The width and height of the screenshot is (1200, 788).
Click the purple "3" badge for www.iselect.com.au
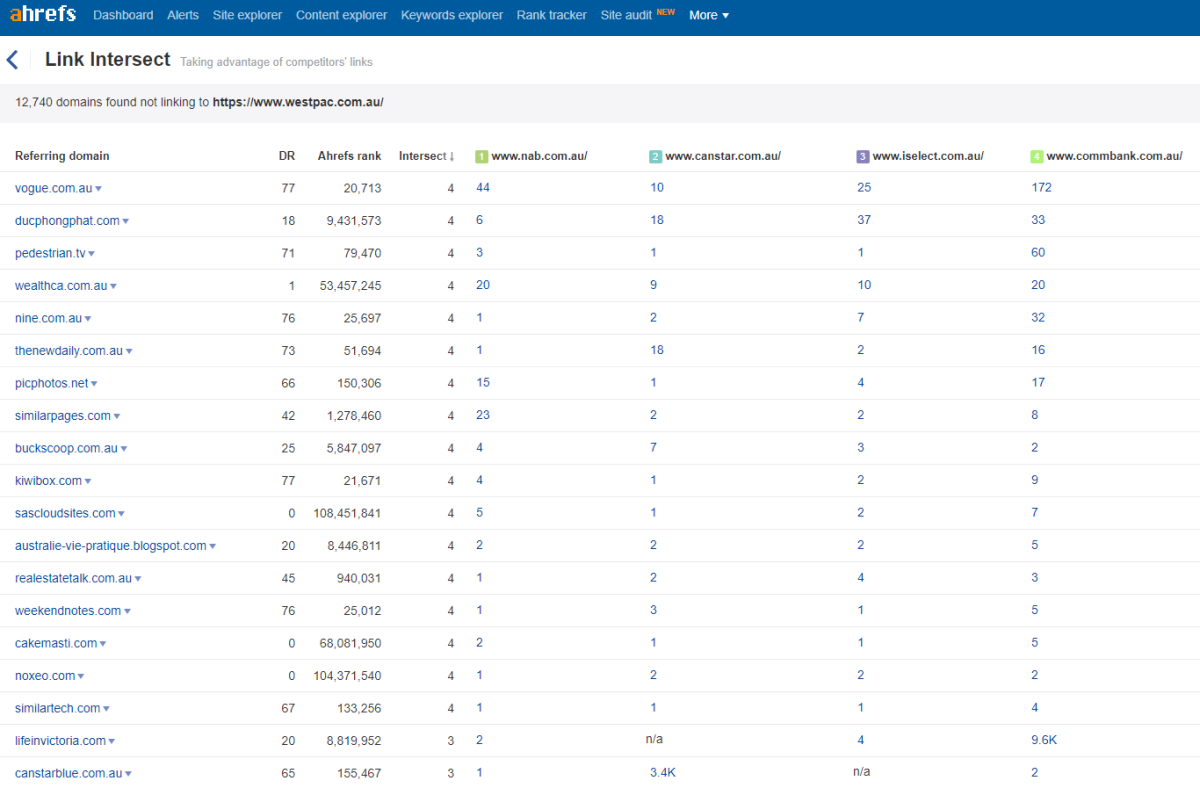[862, 156]
